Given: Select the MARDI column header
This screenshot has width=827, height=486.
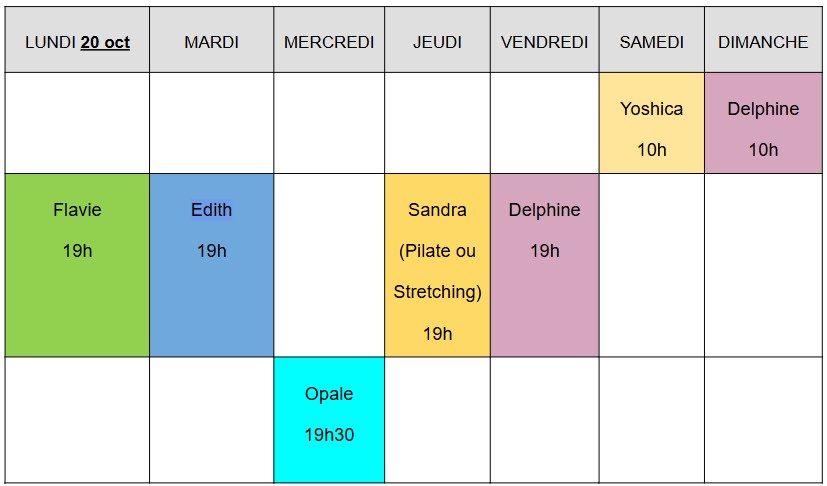Looking at the screenshot, I should pyautogui.click(x=211, y=42).
